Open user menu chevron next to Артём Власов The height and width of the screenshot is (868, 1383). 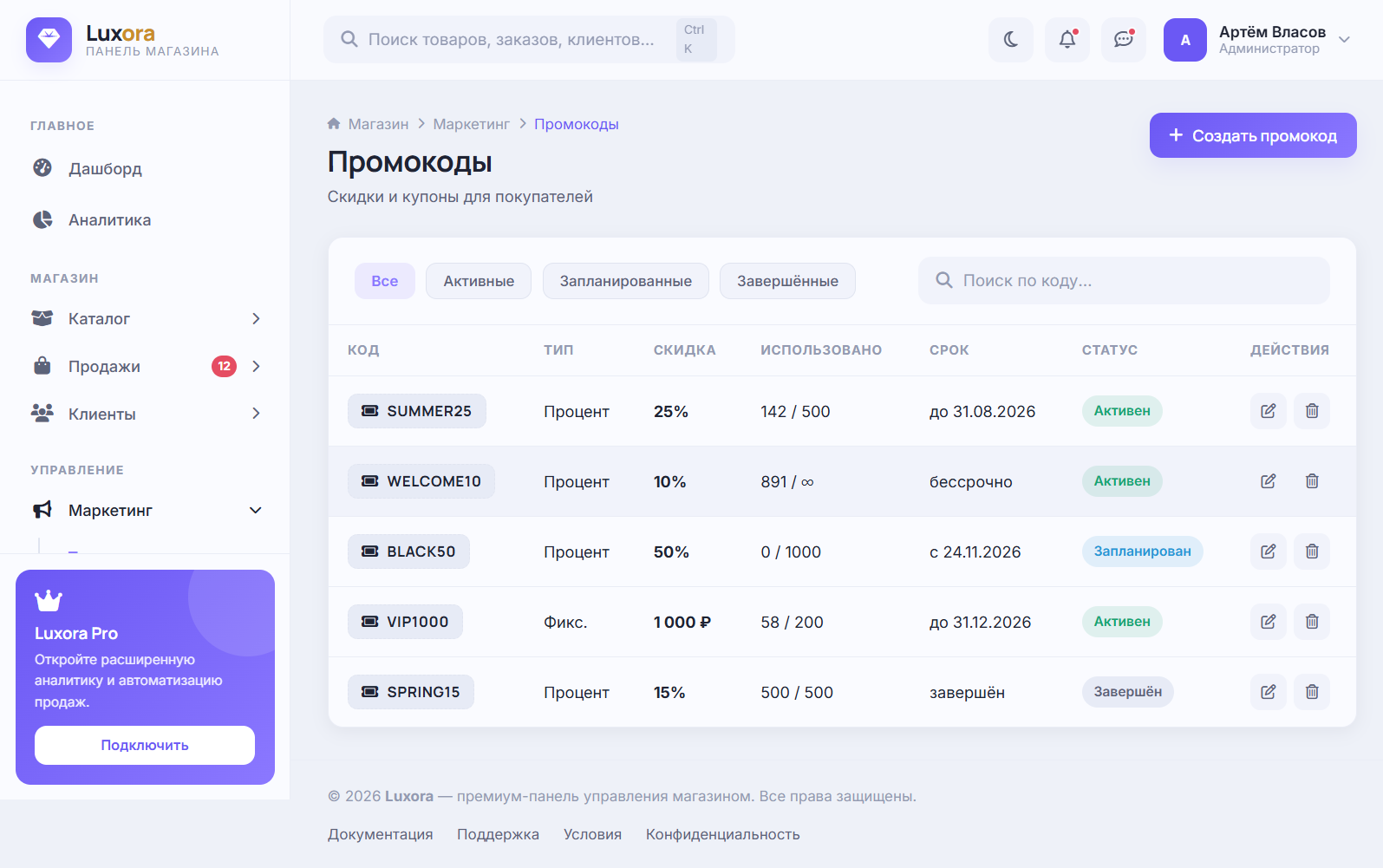(x=1345, y=40)
